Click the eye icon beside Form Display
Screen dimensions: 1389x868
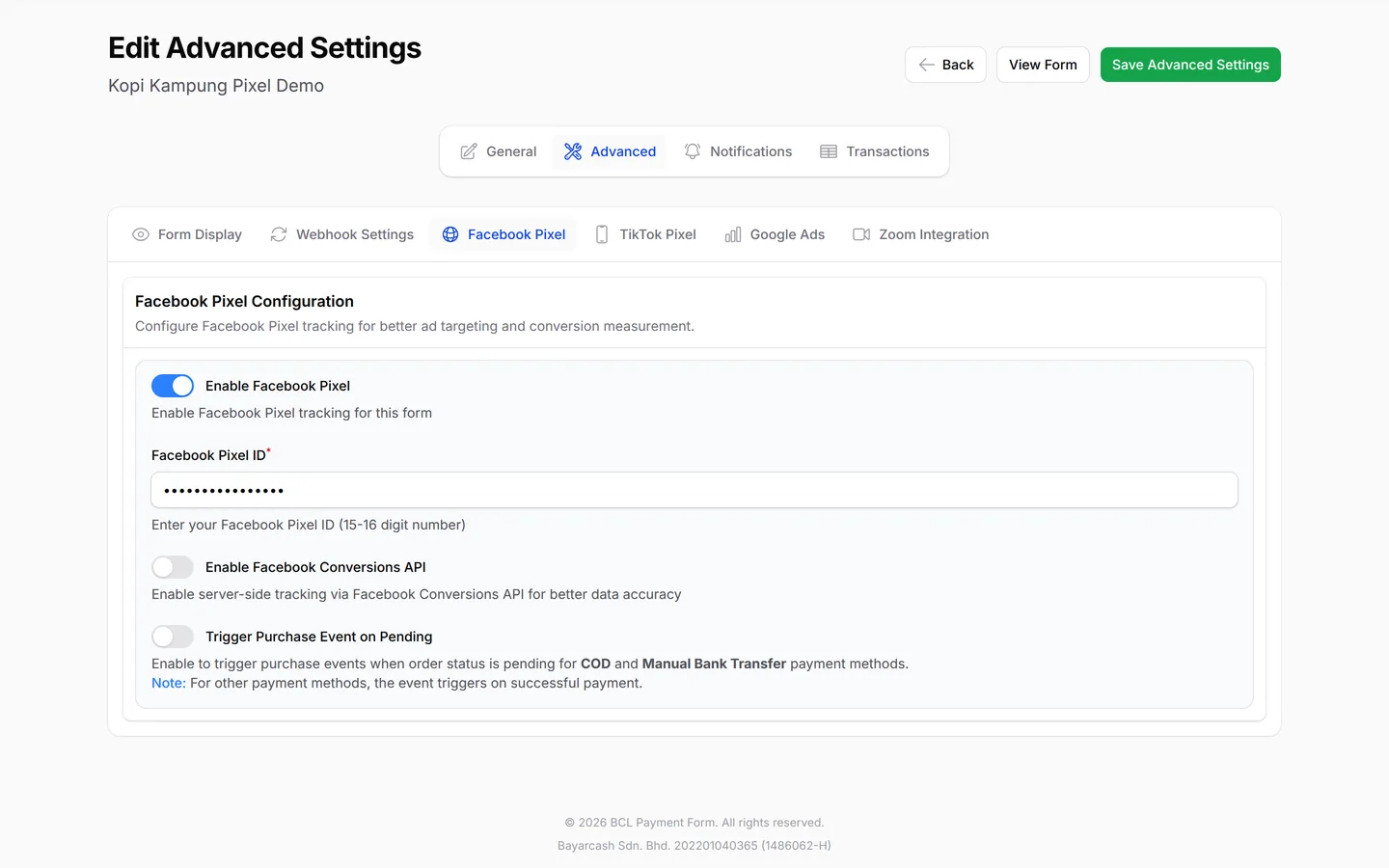point(141,234)
